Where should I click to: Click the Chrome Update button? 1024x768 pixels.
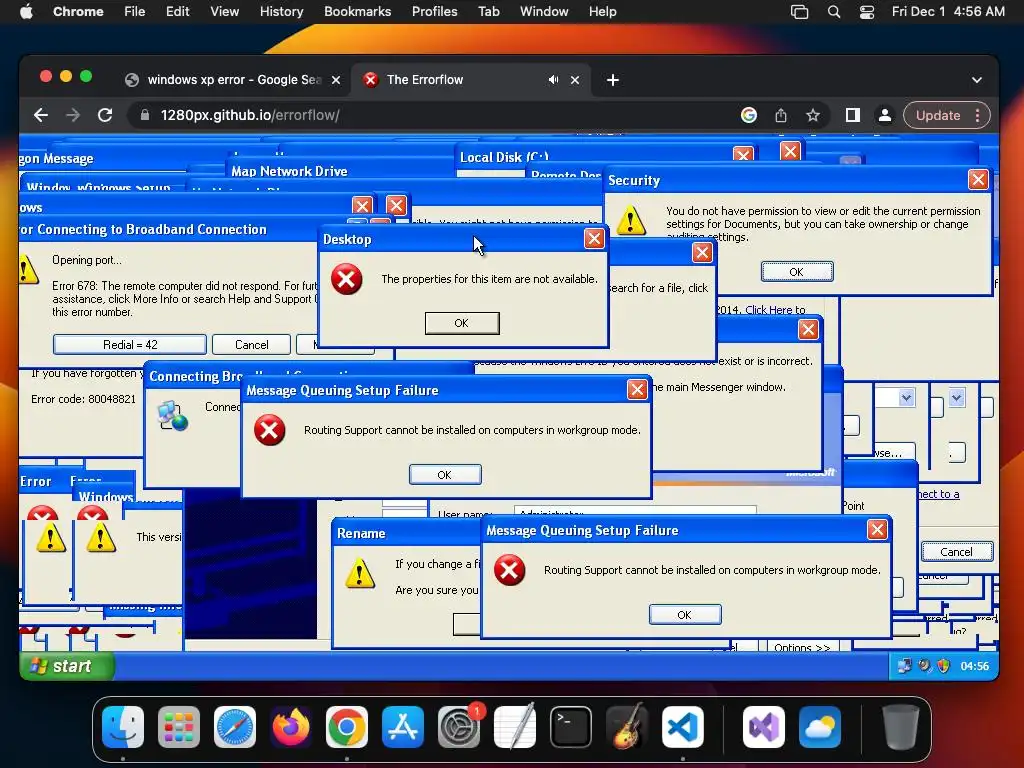pos(938,116)
